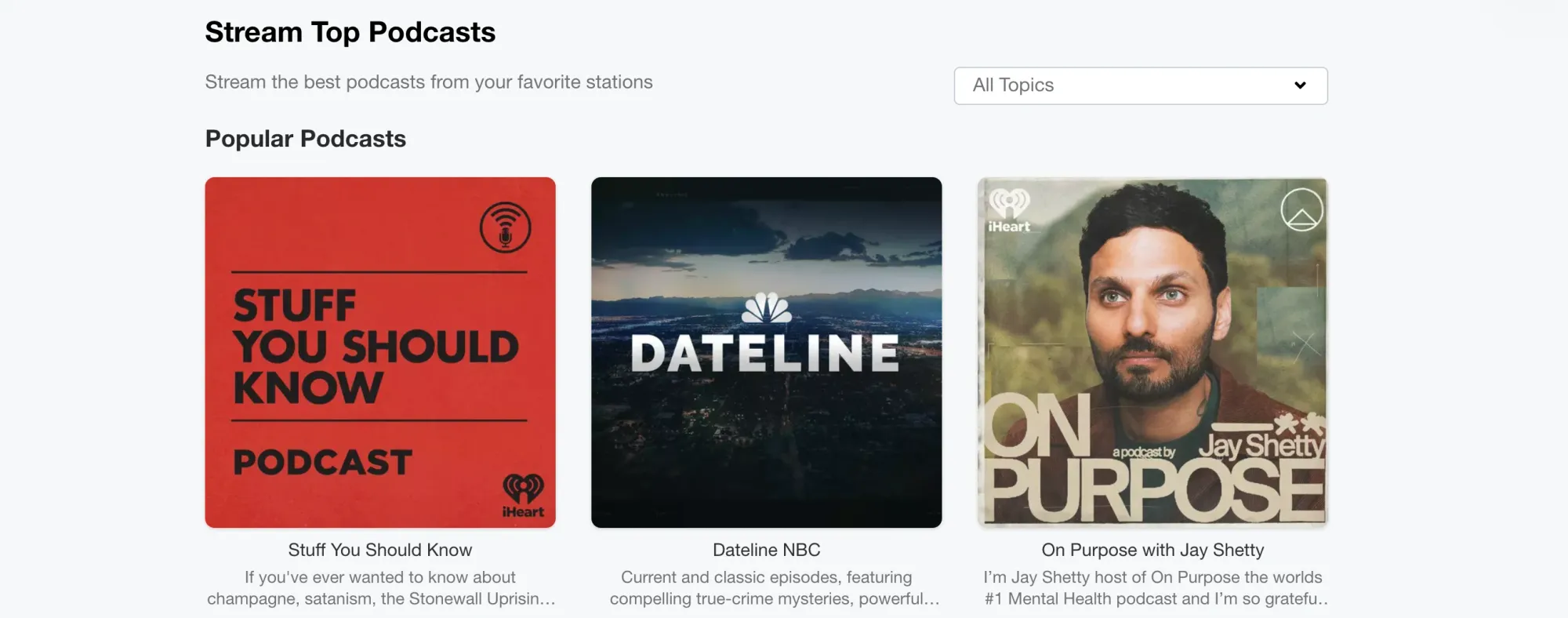Image resolution: width=1568 pixels, height=618 pixels.
Task: Click the iHeart logo on the Jay Shetty cover
Action: 1009,211
